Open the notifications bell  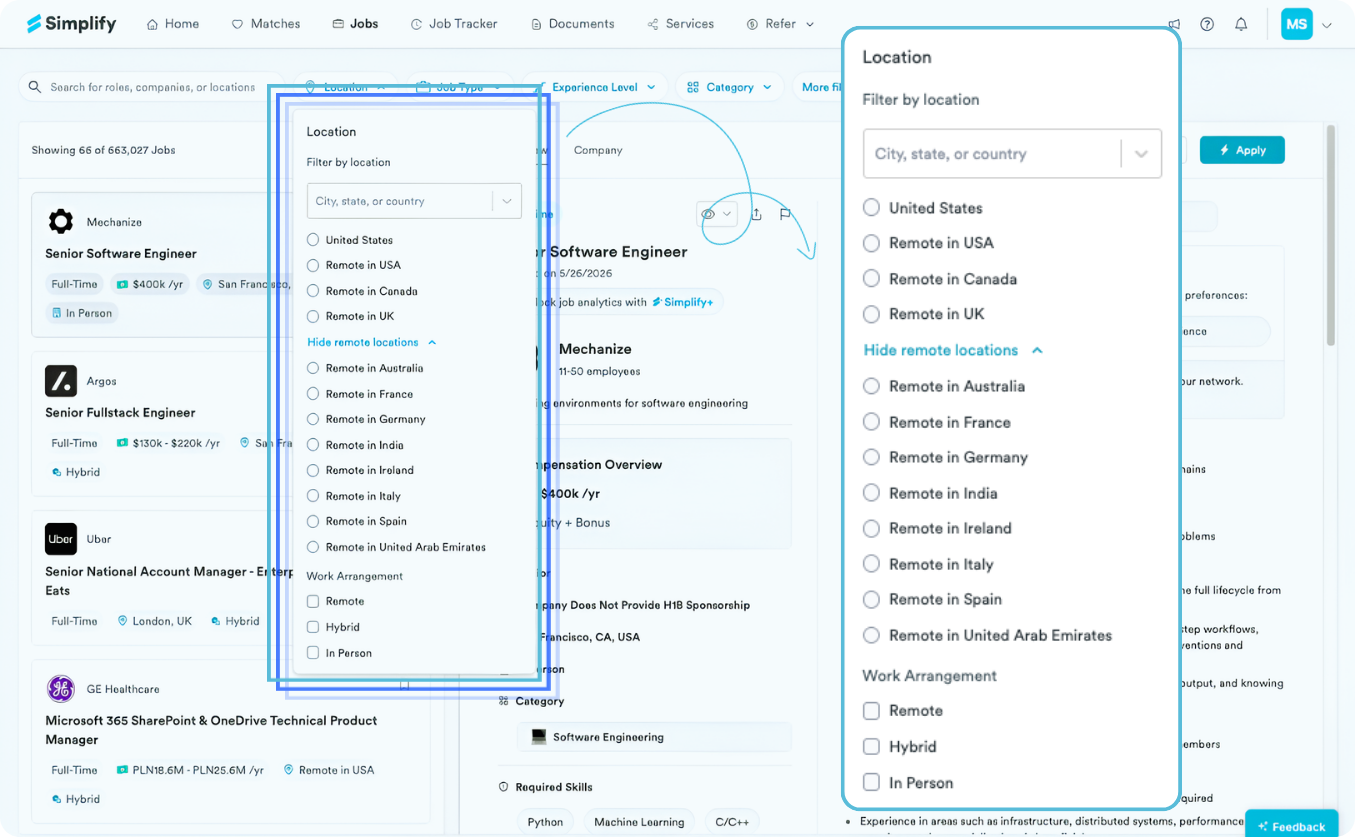pyautogui.click(x=1241, y=24)
